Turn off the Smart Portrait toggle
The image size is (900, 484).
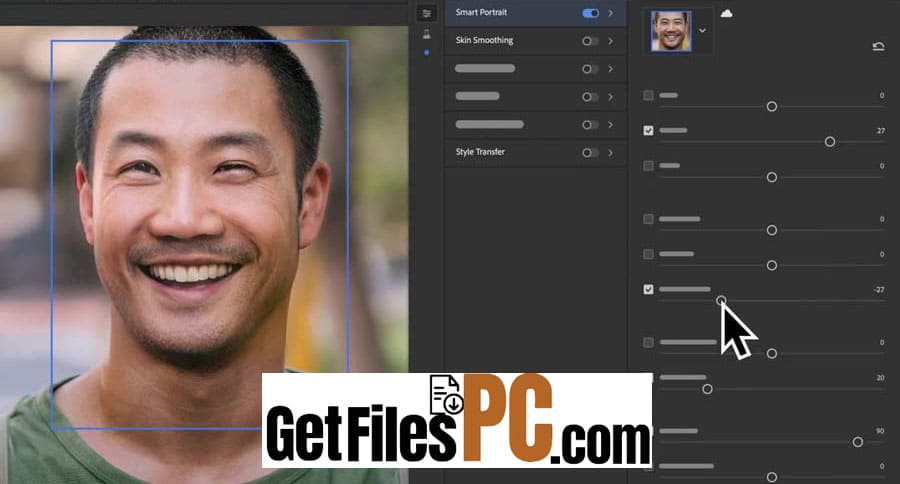click(591, 13)
